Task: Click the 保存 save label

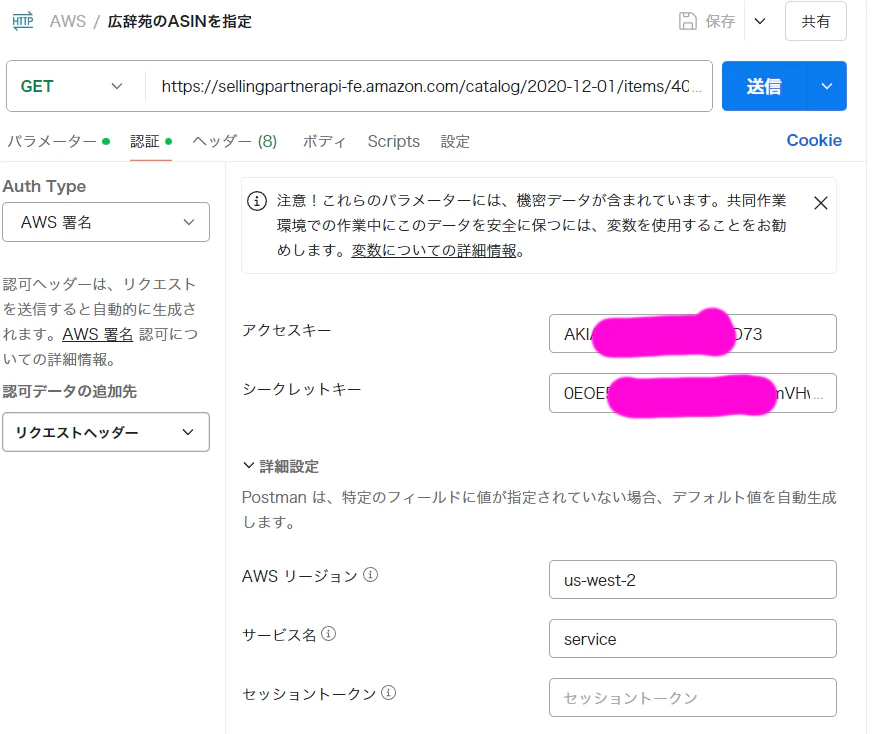Action: pyautogui.click(x=720, y=21)
